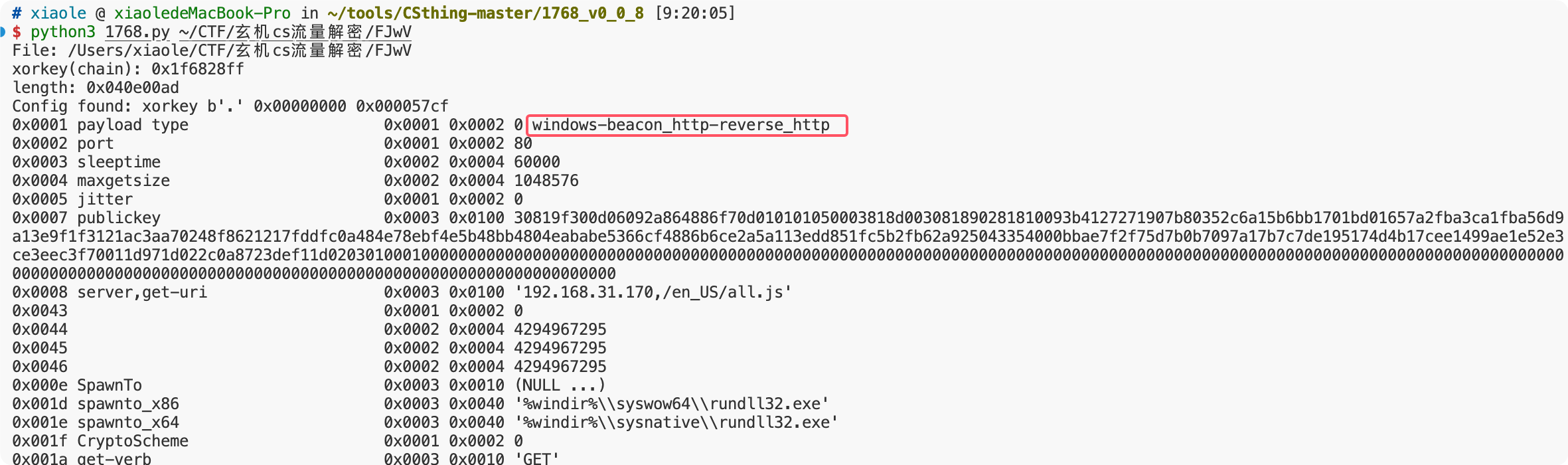Click the hostname xiaoledeMacBook-Pro
This screenshot has height=465, width=1568.
click(x=202, y=13)
